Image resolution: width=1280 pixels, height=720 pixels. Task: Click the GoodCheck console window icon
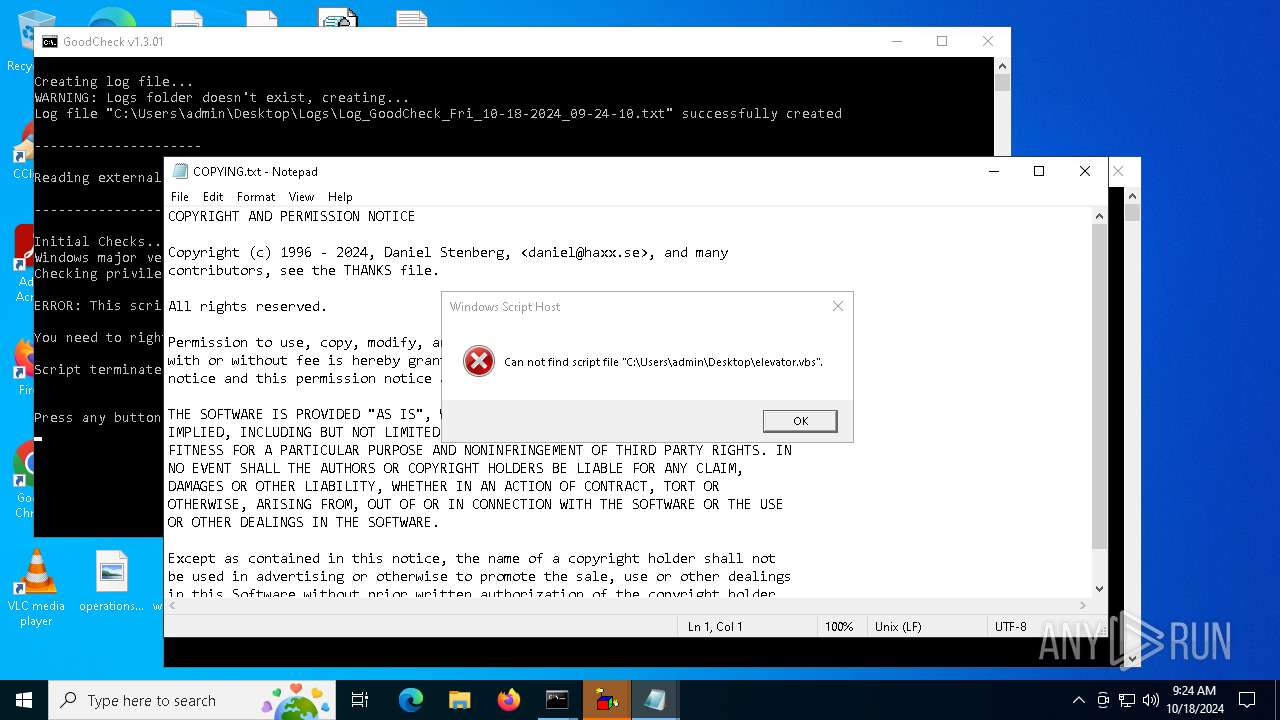click(50, 41)
